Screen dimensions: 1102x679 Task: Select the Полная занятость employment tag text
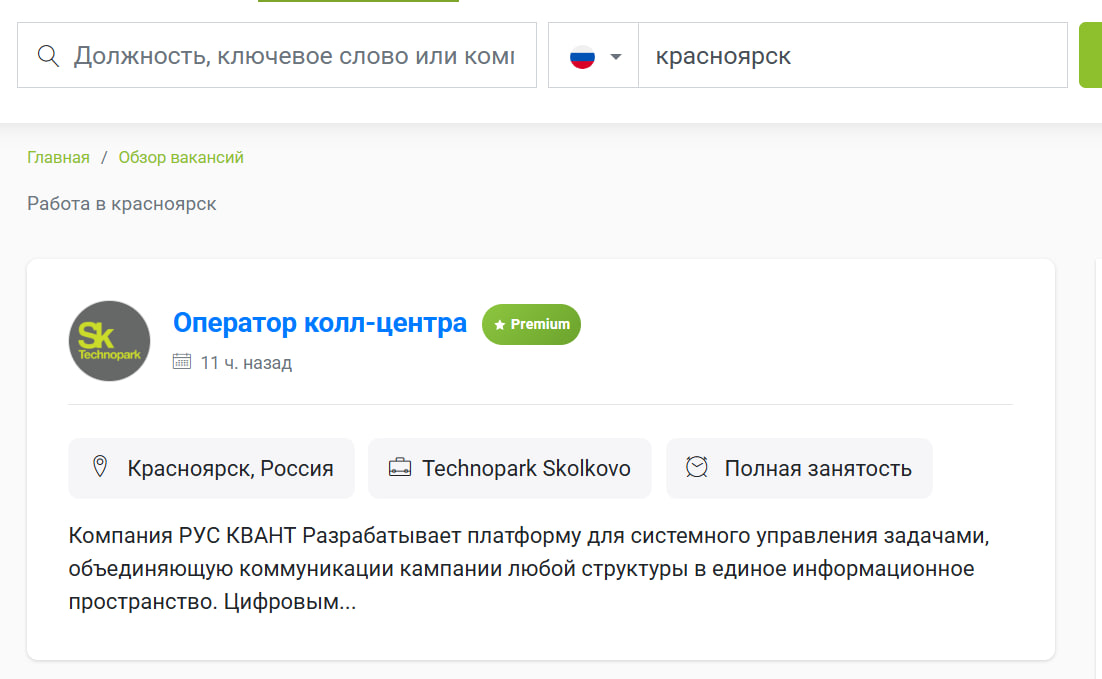click(x=818, y=468)
